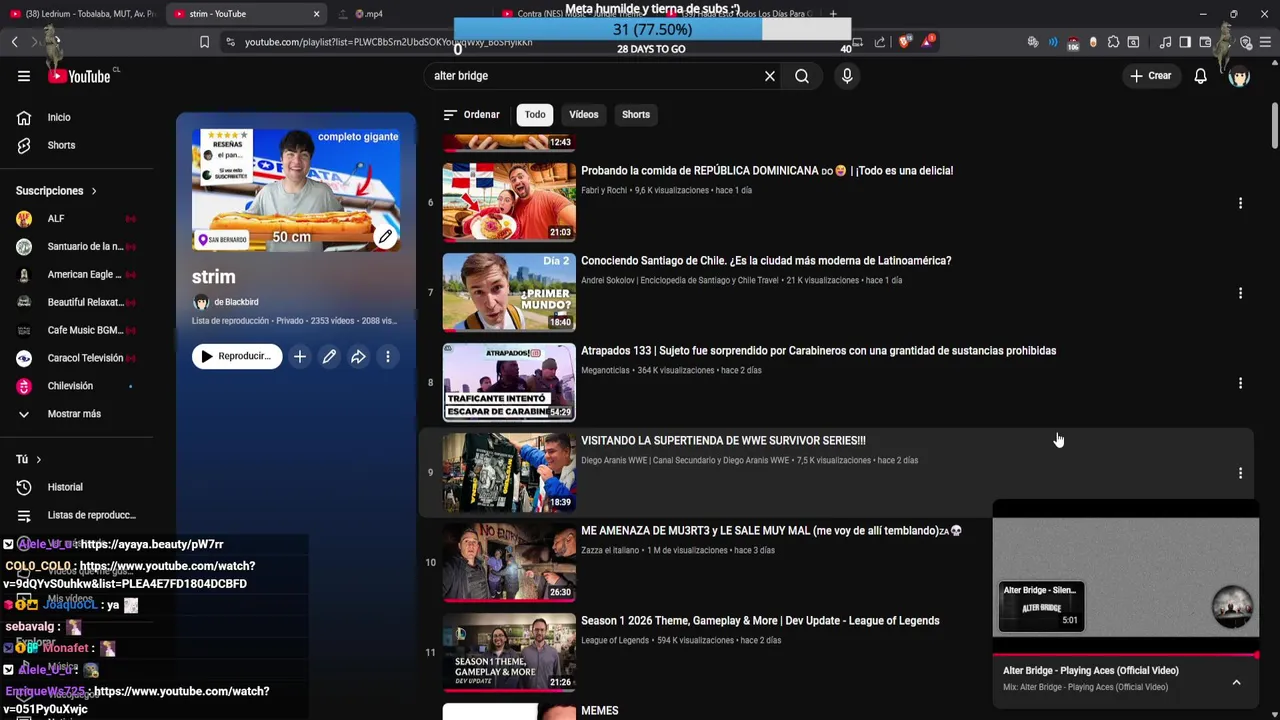Click the browser address bar URL
This screenshot has height=720, width=1280.
click(x=388, y=42)
